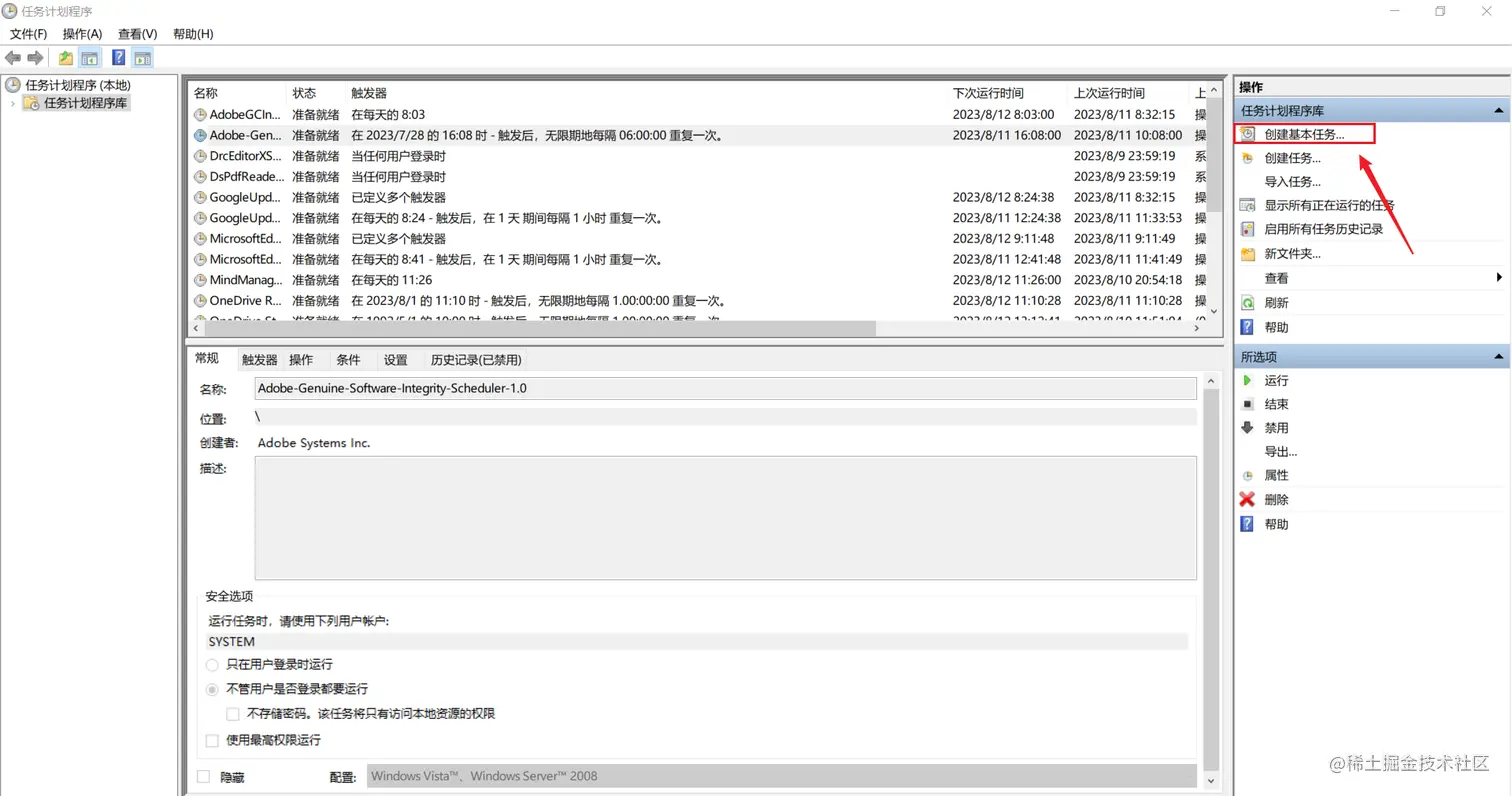Click the red X 删除 icon

point(1247,499)
